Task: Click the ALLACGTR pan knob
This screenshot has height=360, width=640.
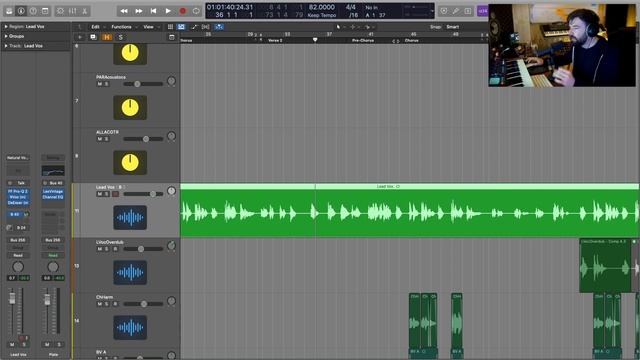Action: pyautogui.click(x=171, y=136)
